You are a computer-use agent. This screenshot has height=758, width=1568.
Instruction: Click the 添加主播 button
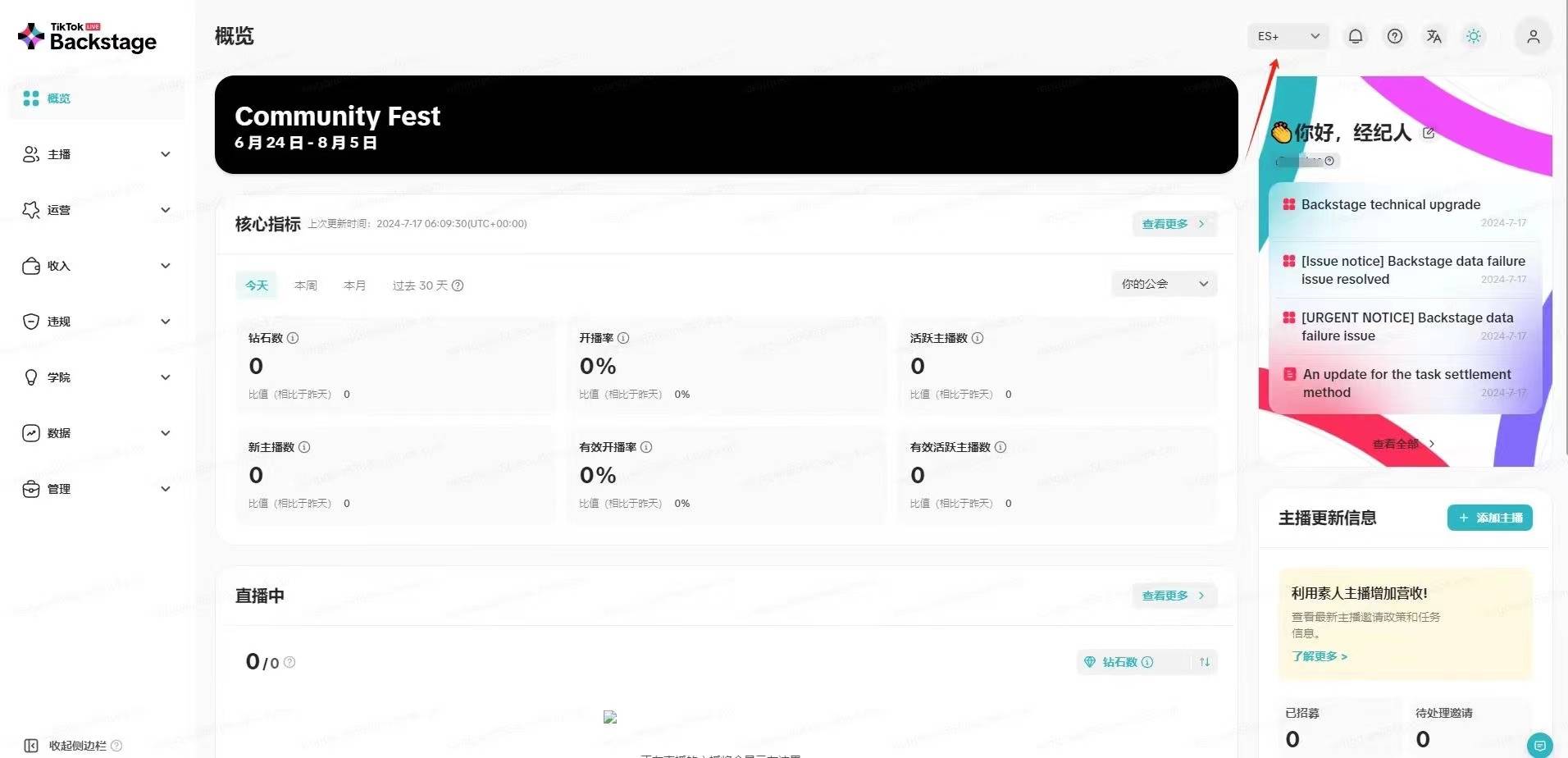point(1489,518)
